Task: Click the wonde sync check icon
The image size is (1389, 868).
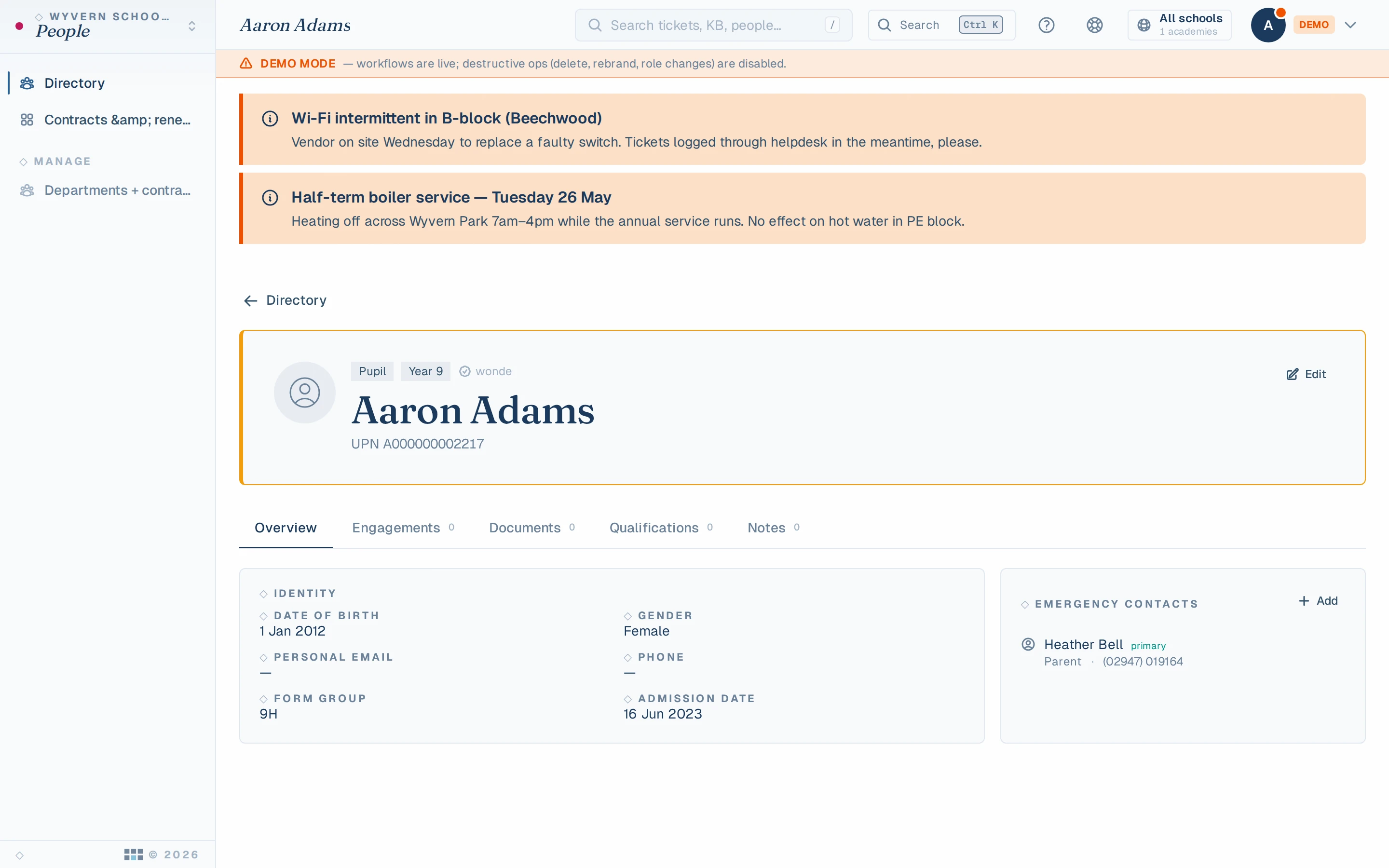Action: 465,371
